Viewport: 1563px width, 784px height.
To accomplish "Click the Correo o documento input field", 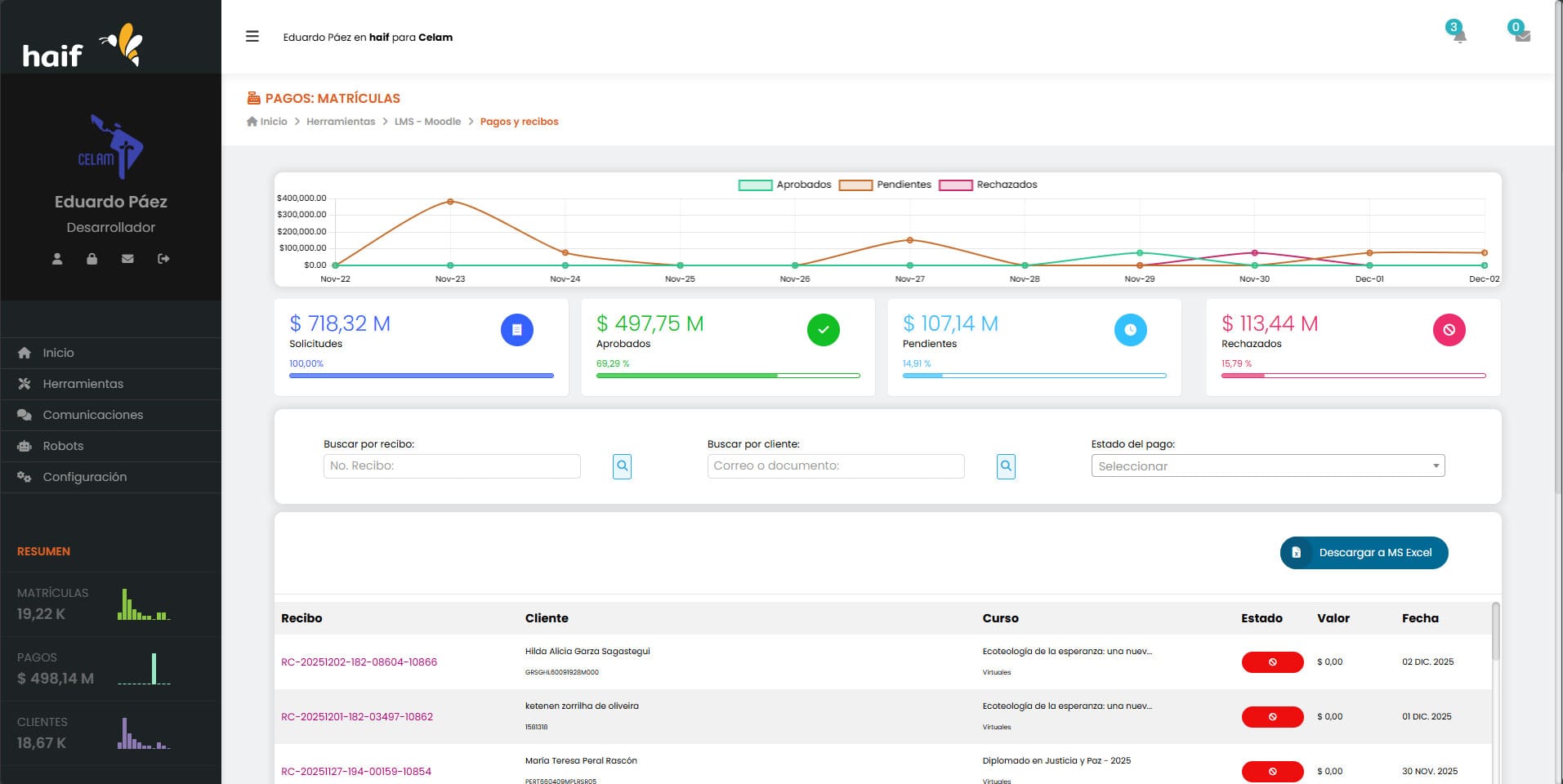I will (x=835, y=466).
